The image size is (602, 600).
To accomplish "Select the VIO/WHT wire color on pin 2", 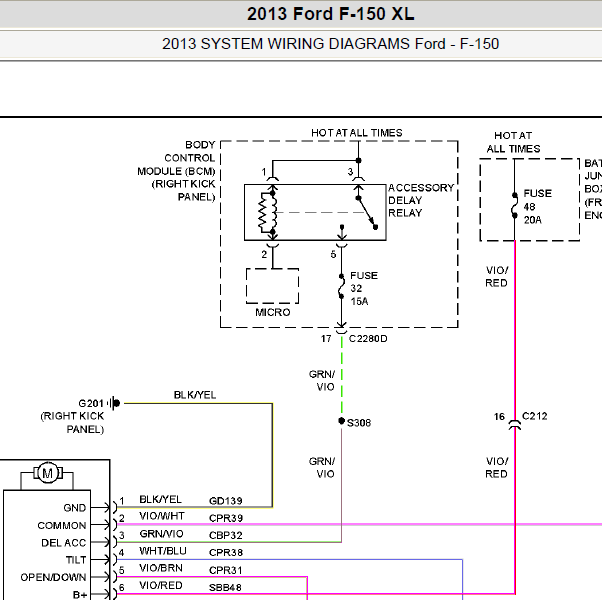I will [x=162, y=516].
